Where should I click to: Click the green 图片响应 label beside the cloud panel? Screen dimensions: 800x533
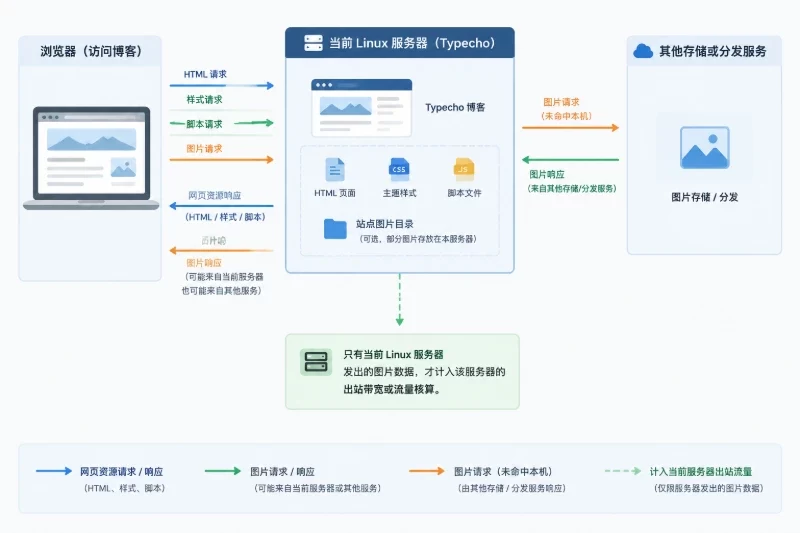pos(546,174)
